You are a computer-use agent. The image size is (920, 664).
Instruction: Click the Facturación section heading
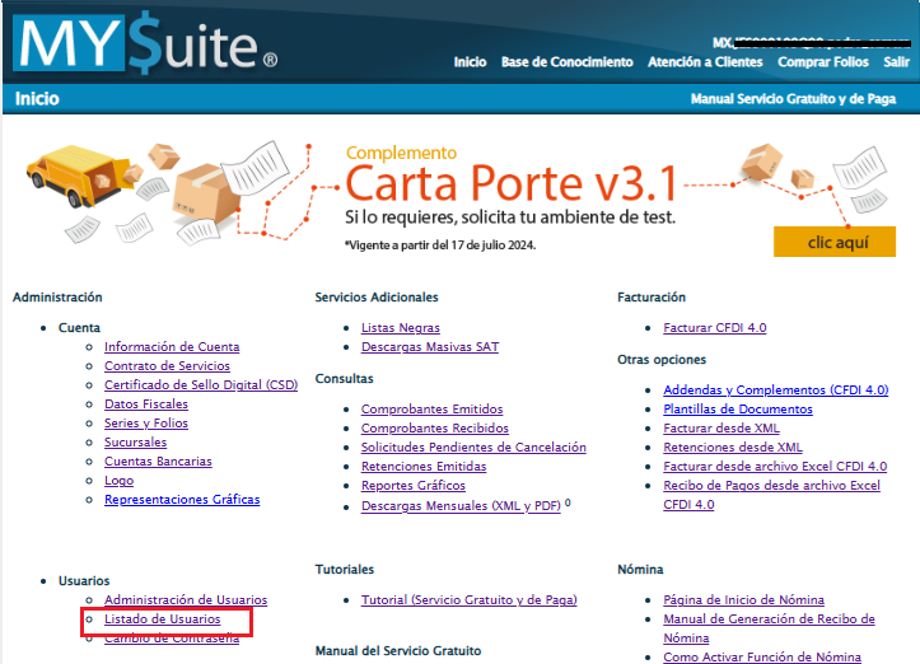(x=651, y=297)
